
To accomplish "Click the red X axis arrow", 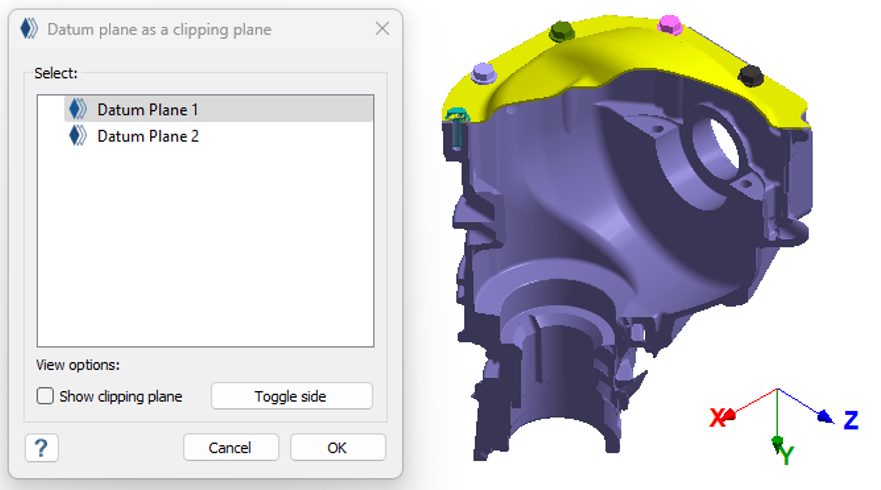I will [x=727, y=414].
